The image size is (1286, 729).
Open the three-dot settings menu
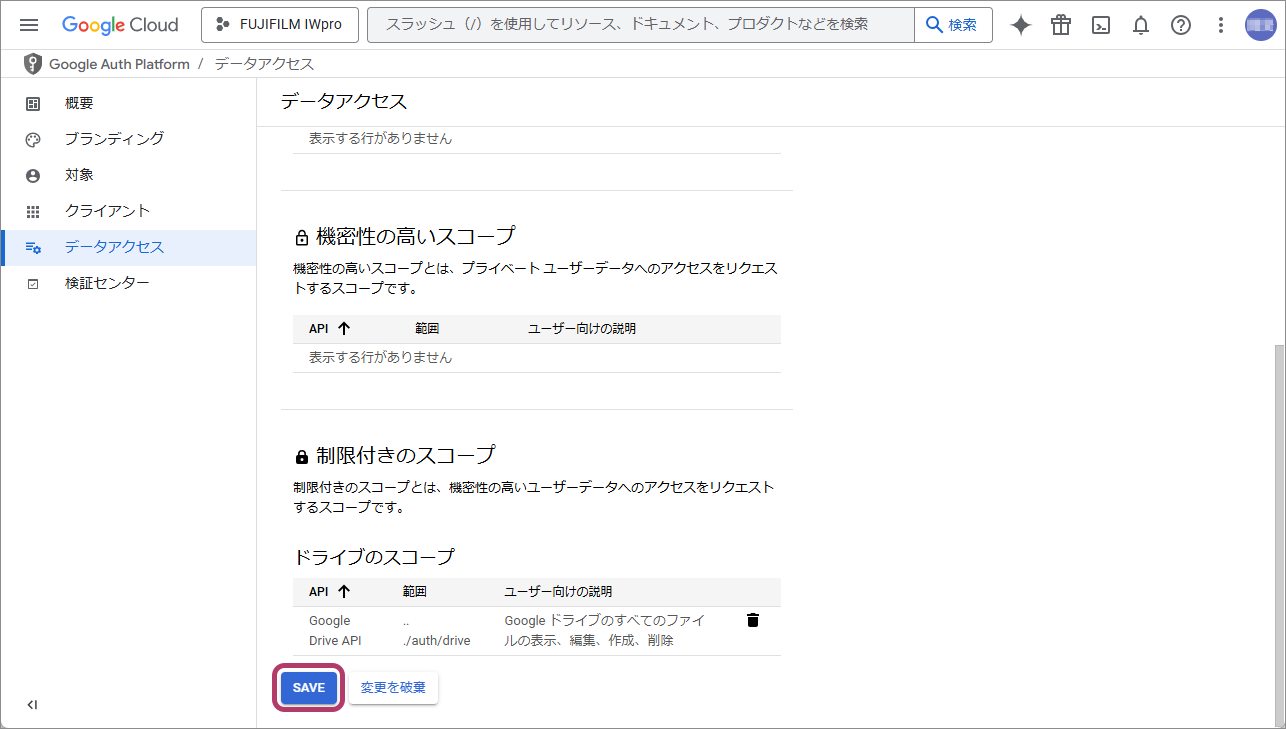[1220, 25]
